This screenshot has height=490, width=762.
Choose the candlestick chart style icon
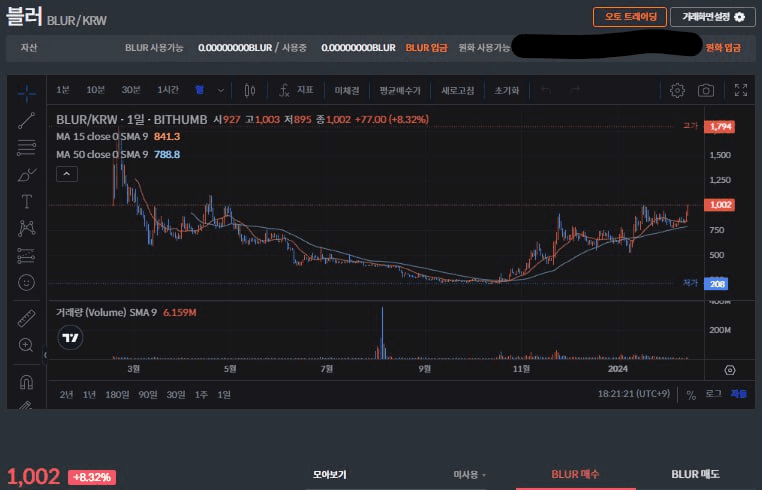pos(249,90)
